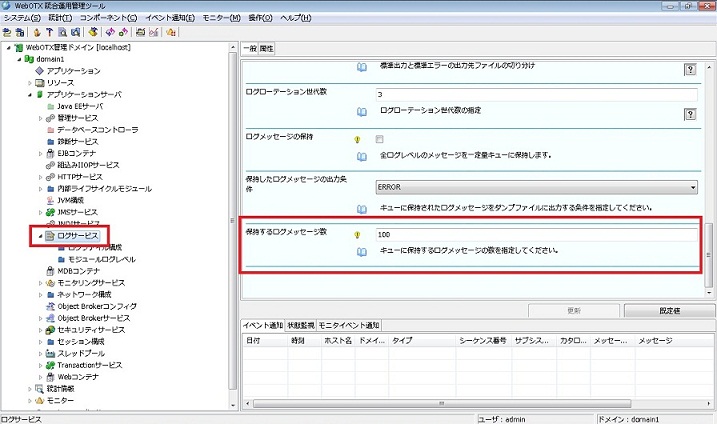Collapse the WebOTX管理ドメイン tree node
This screenshot has height=424, width=717.
tap(9, 48)
